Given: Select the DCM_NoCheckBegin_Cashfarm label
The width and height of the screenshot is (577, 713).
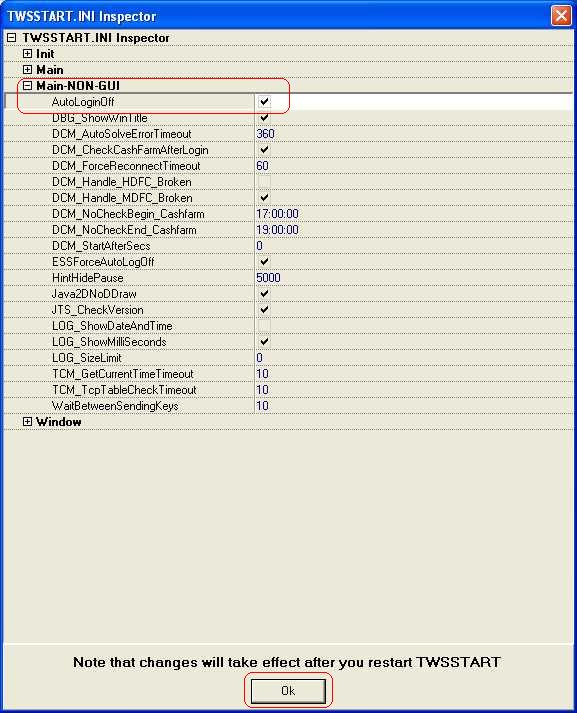Looking at the screenshot, I should pyautogui.click(x=128, y=214).
